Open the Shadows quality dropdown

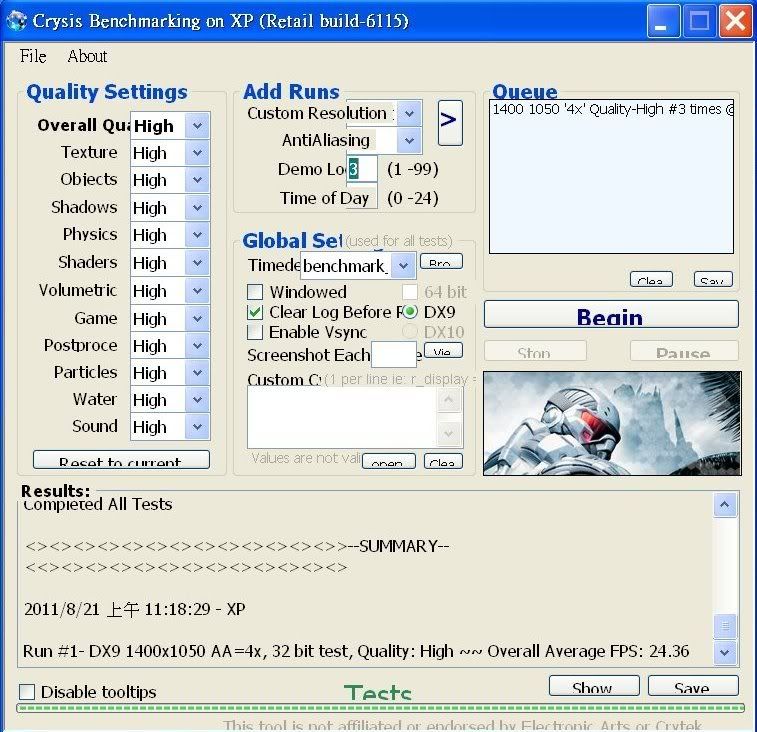197,208
